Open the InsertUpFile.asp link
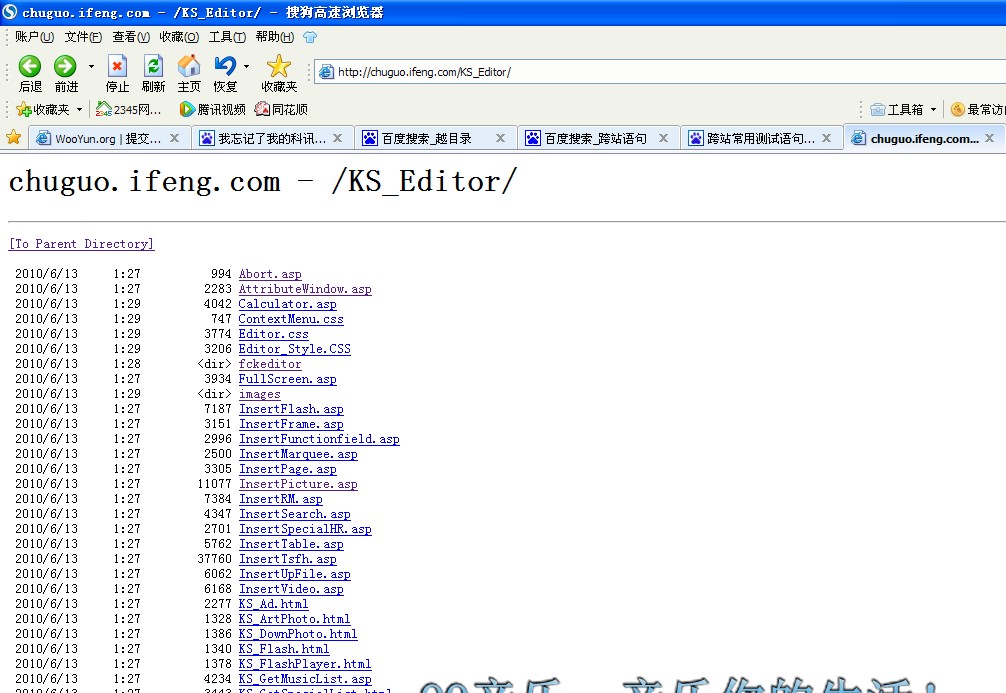 (x=295, y=574)
